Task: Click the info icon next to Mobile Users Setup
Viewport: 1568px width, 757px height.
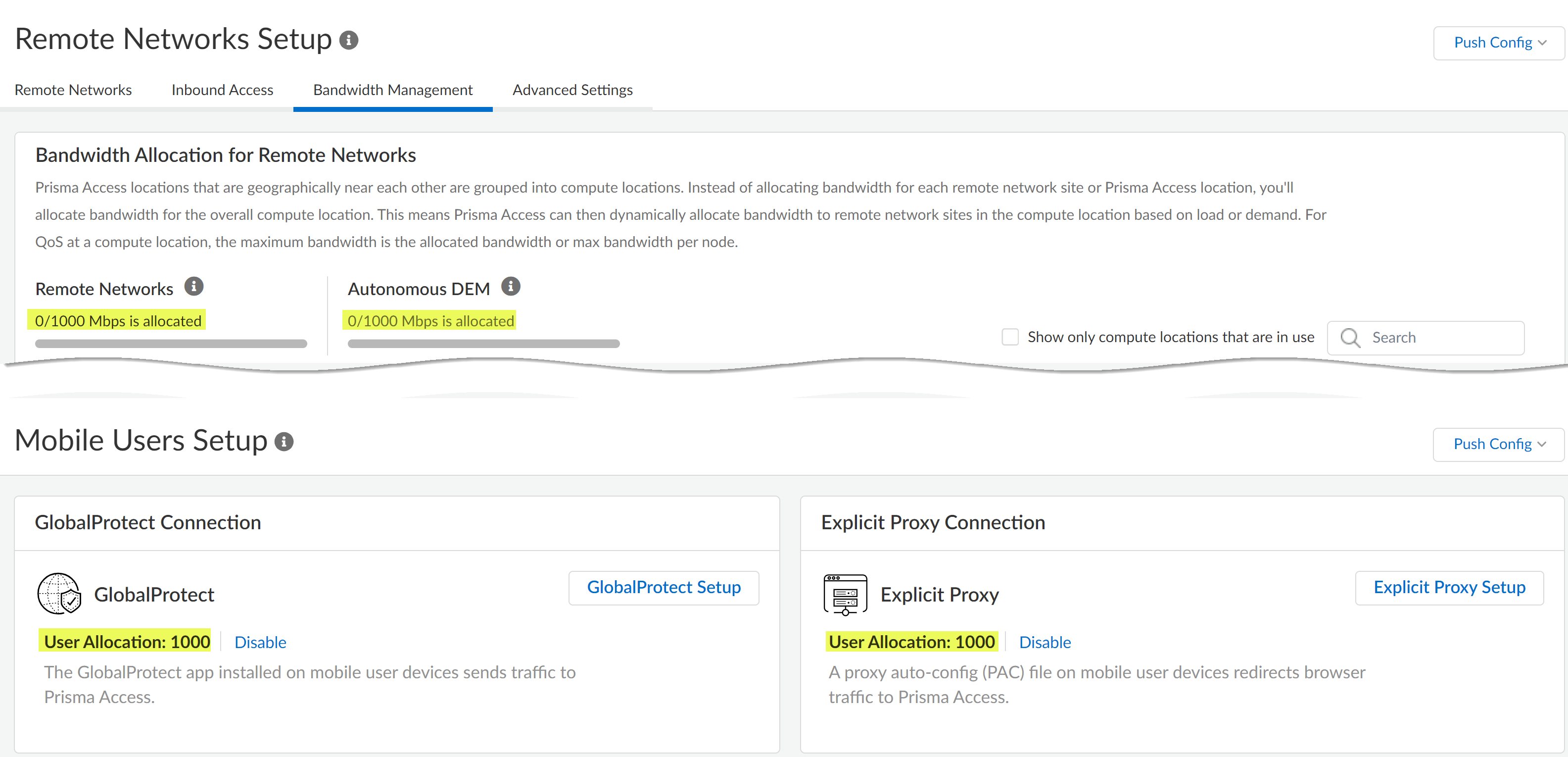Action: pyautogui.click(x=285, y=442)
